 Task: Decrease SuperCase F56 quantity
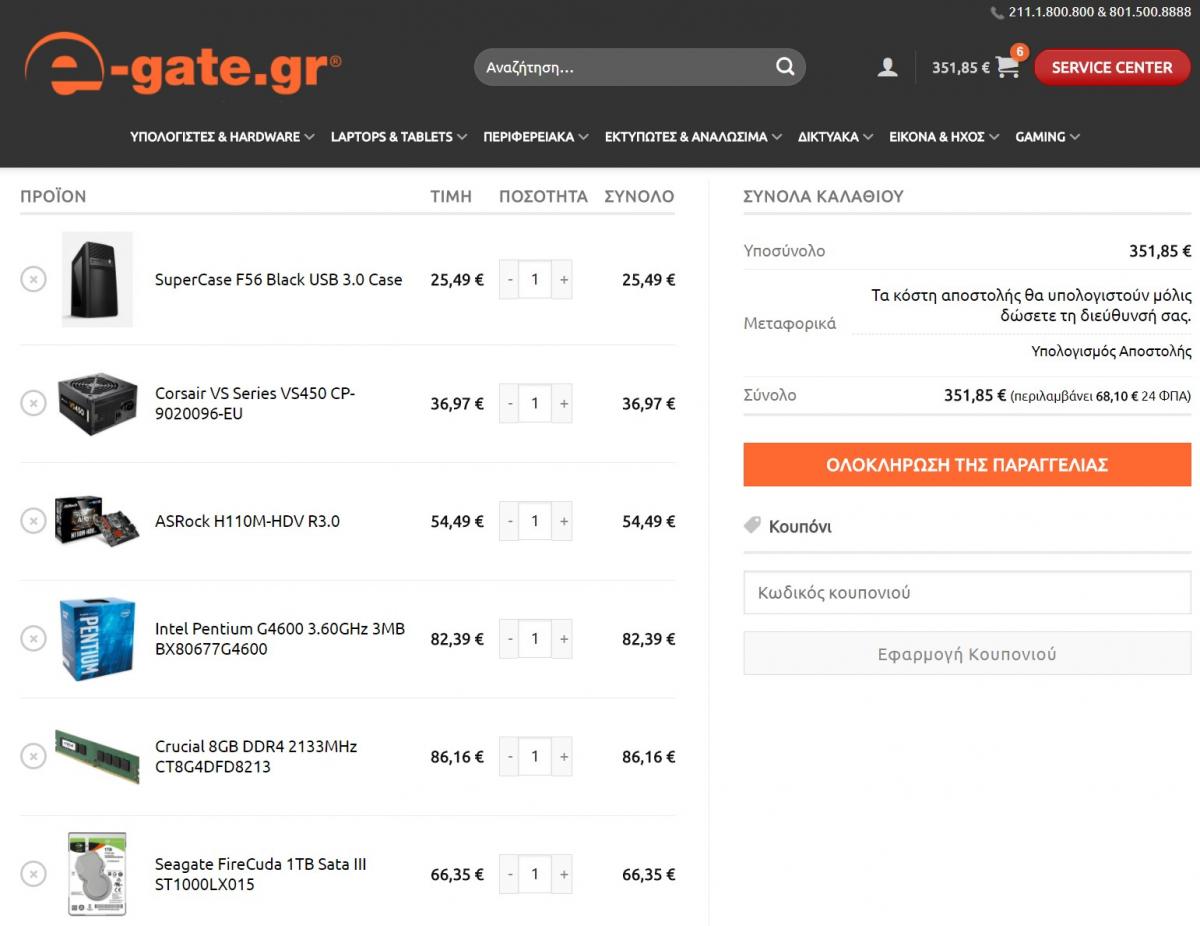pyautogui.click(x=510, y=280)
